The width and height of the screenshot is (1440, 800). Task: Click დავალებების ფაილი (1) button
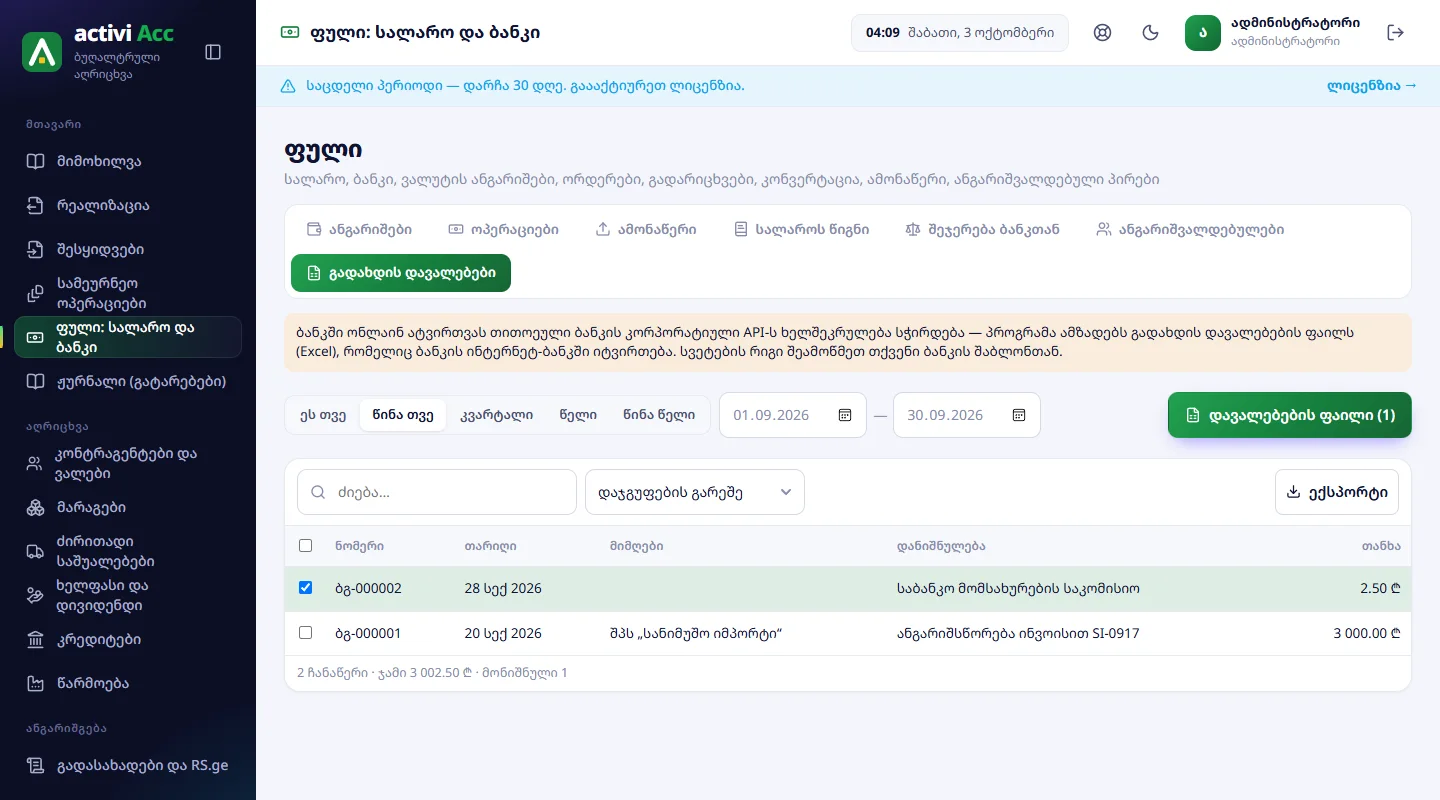point(1290,415)
